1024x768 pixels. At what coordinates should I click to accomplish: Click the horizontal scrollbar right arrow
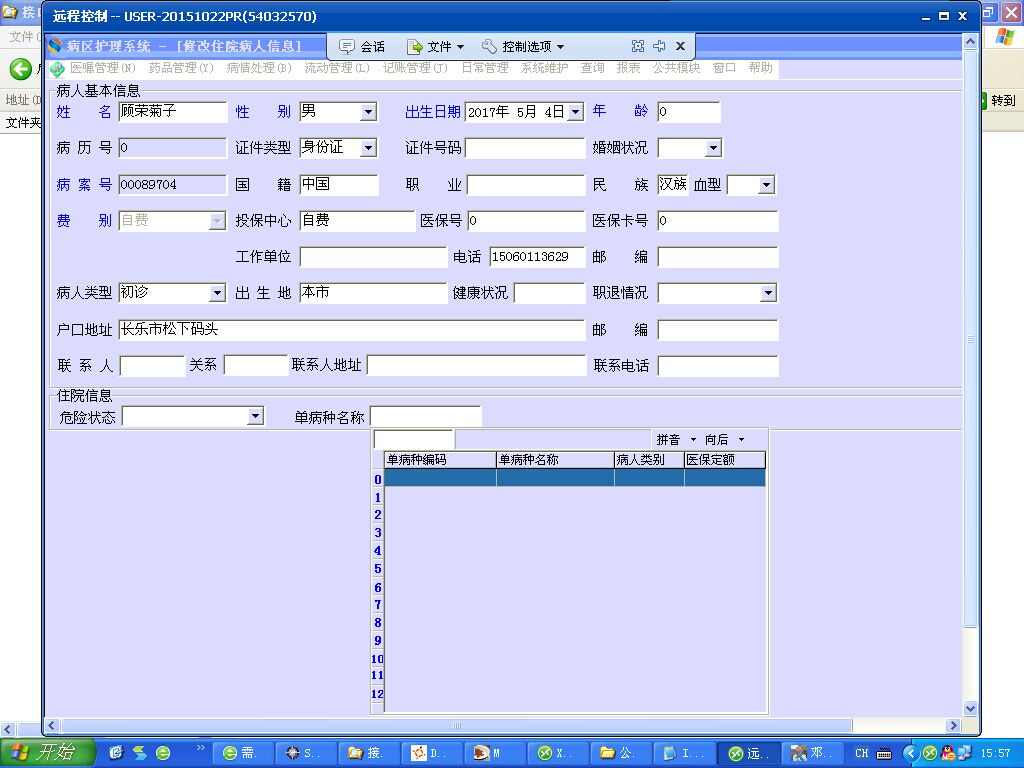(x=953, y=725)
